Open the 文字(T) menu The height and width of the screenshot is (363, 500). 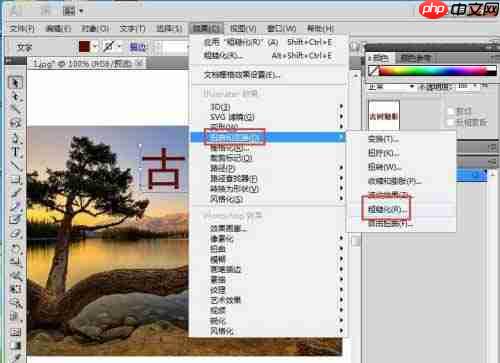click(x=132, y=28)
